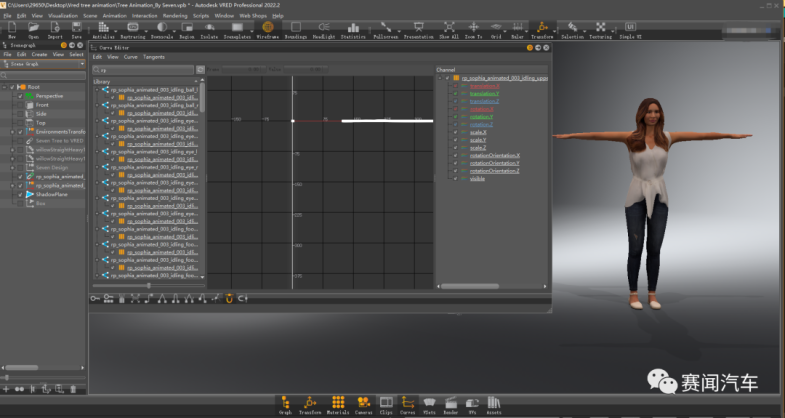785x418 pixels.
Task: Uncheck the visible channel checkbox
Action: pyautogui.click(x=455, y=178)
